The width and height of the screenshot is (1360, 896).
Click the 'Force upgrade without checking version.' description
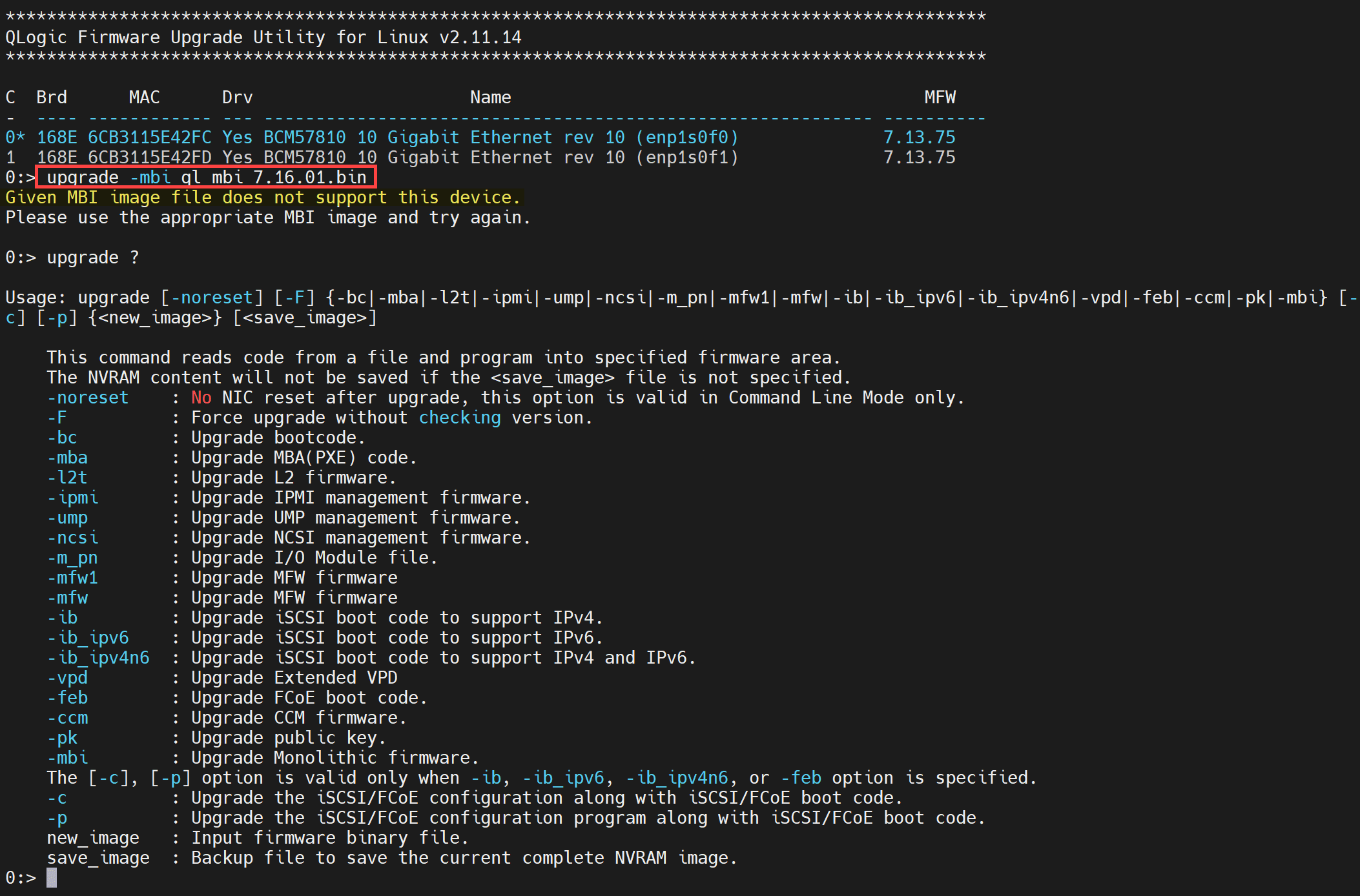tap(392, 418)
